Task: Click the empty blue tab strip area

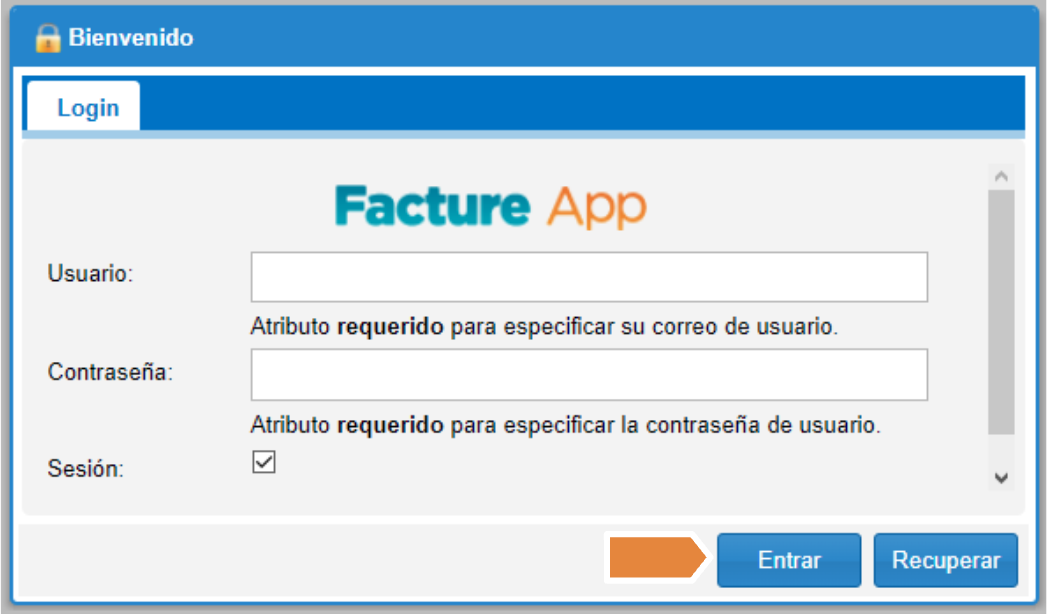Action: [x=580, y=104]
